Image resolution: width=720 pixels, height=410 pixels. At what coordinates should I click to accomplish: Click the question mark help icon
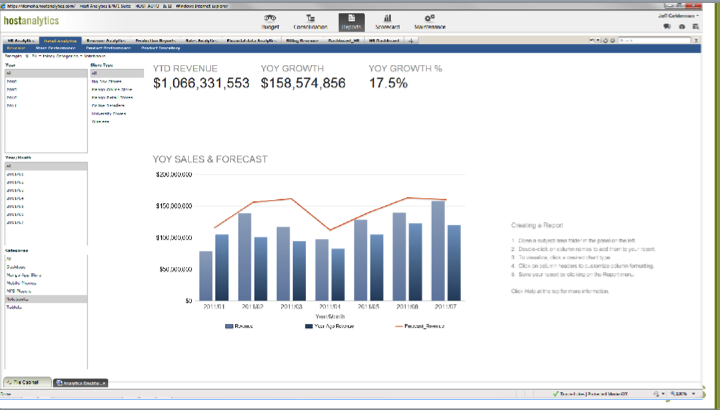(x=696, y=40)
